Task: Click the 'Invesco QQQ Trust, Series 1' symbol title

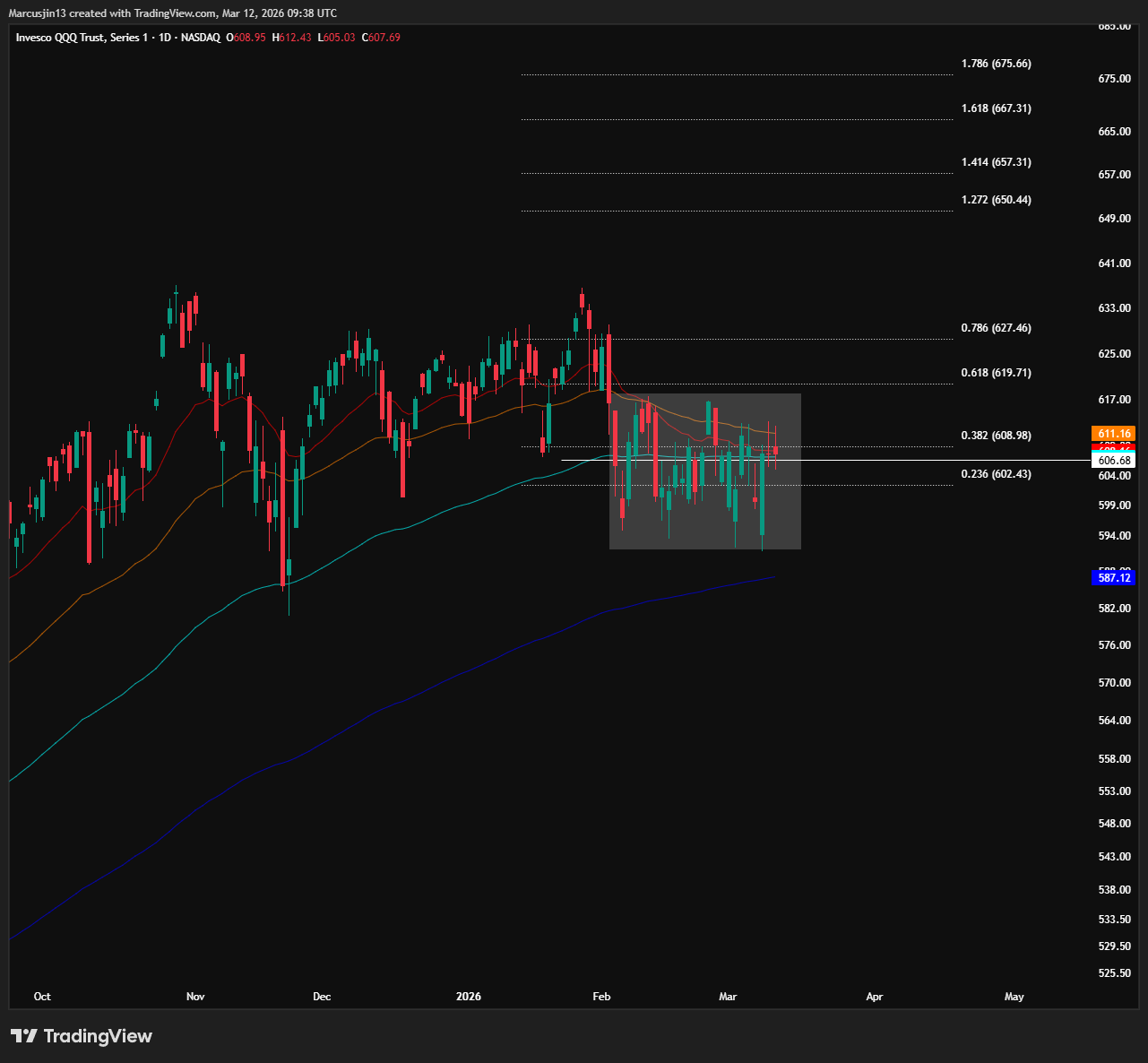Action: pyautogui.click(x=82, y=38)
